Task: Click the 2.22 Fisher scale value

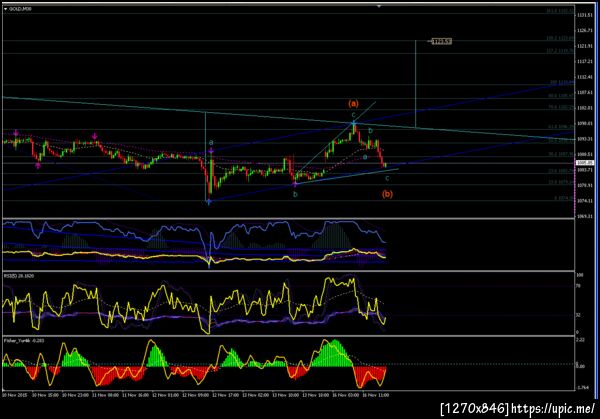Action: [580, 340]
